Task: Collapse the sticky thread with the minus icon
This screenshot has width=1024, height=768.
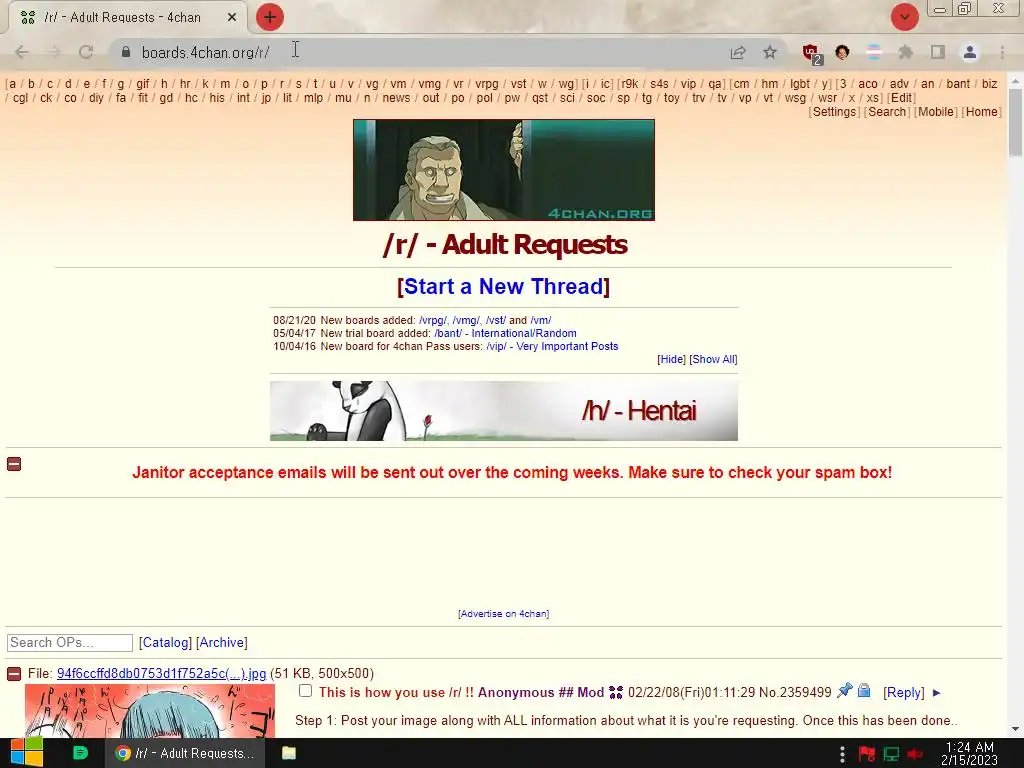Action: coord(14,673)
